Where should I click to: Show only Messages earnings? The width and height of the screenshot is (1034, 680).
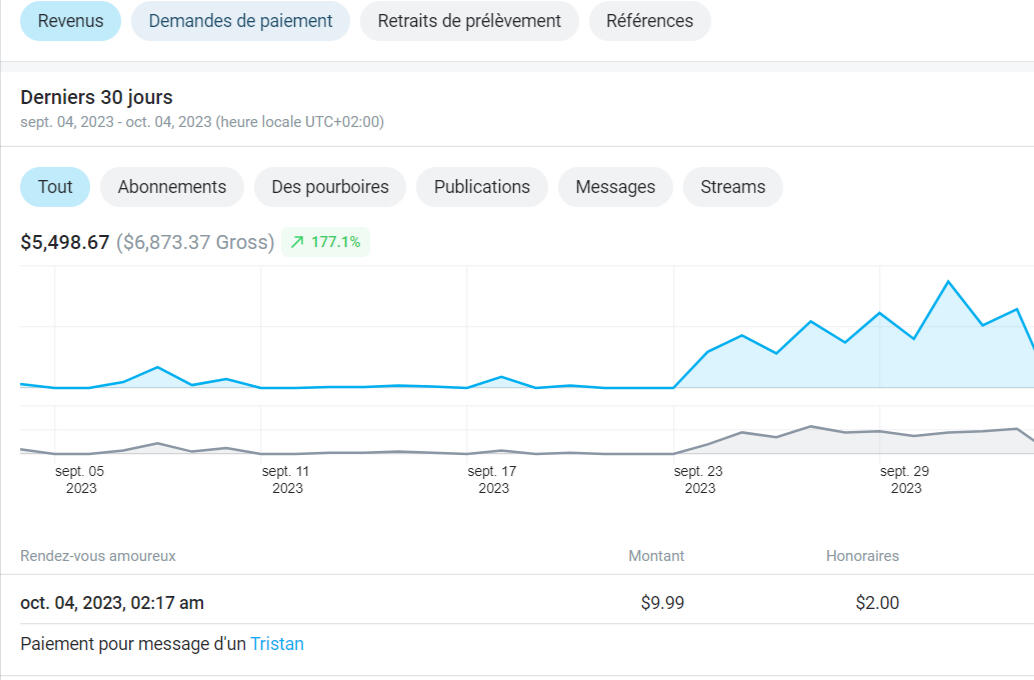click(x=615, y=187)
